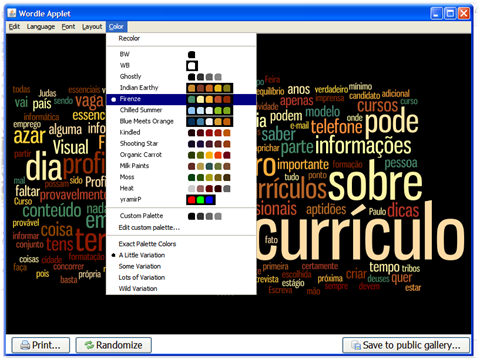Screen dimensions: 480x362
Task: Open the Language menu
Action: coord(41,27)
